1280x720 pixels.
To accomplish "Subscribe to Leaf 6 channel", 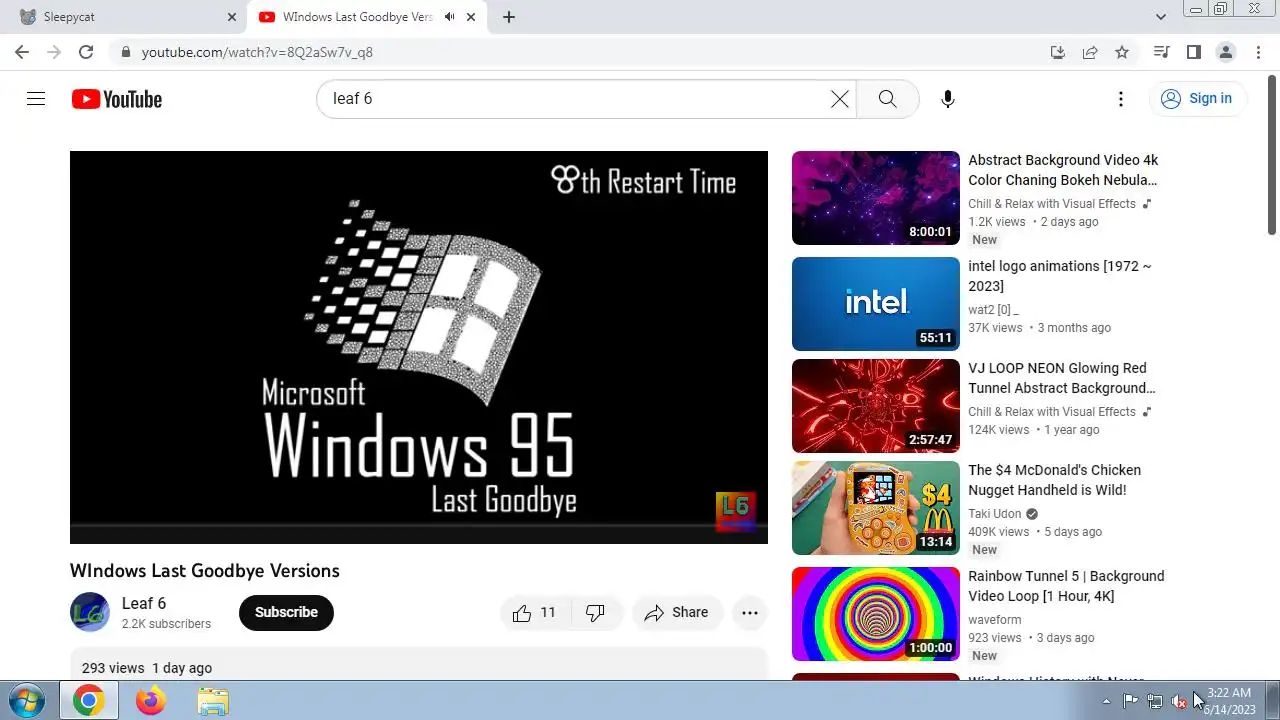I will 286,612.
